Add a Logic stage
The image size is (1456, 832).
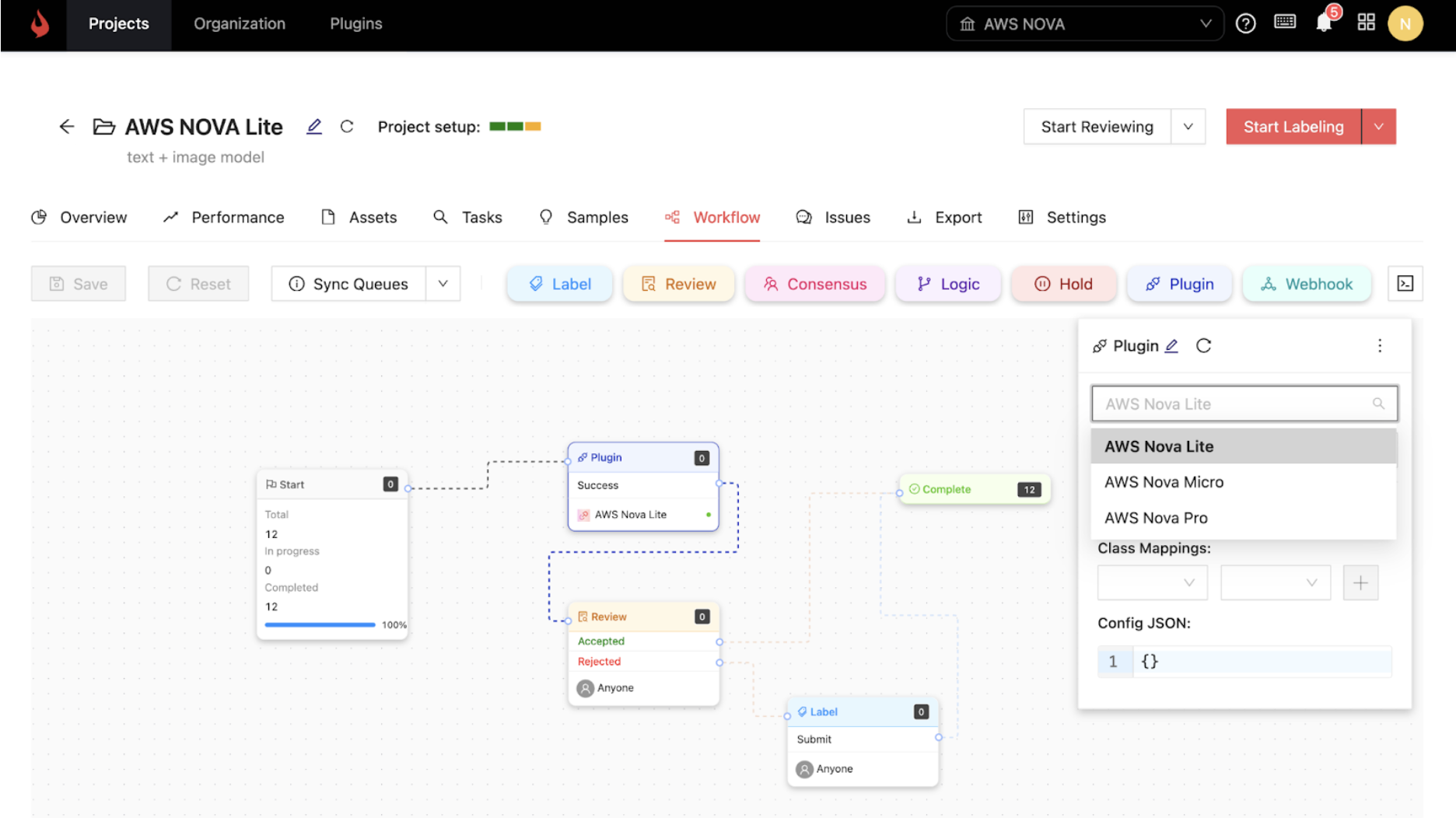click(948, 284)
